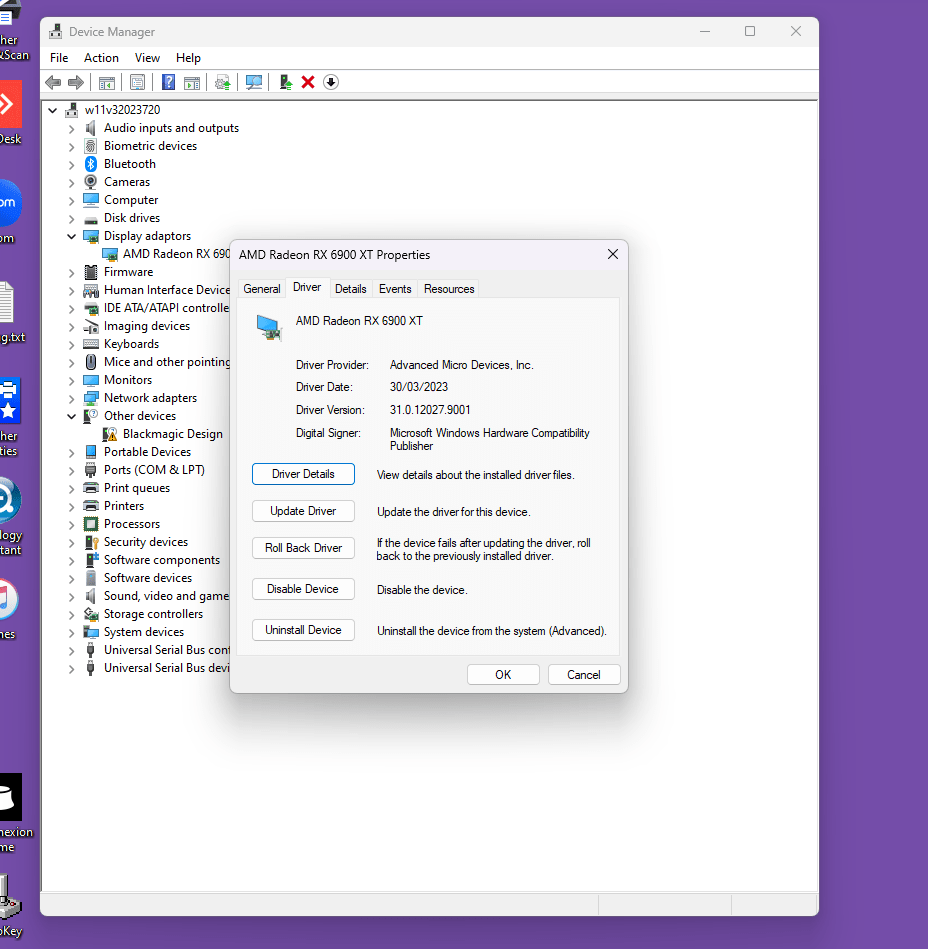Expand the Print queues node
The image size is (928, 949).
tap(71, 488)
